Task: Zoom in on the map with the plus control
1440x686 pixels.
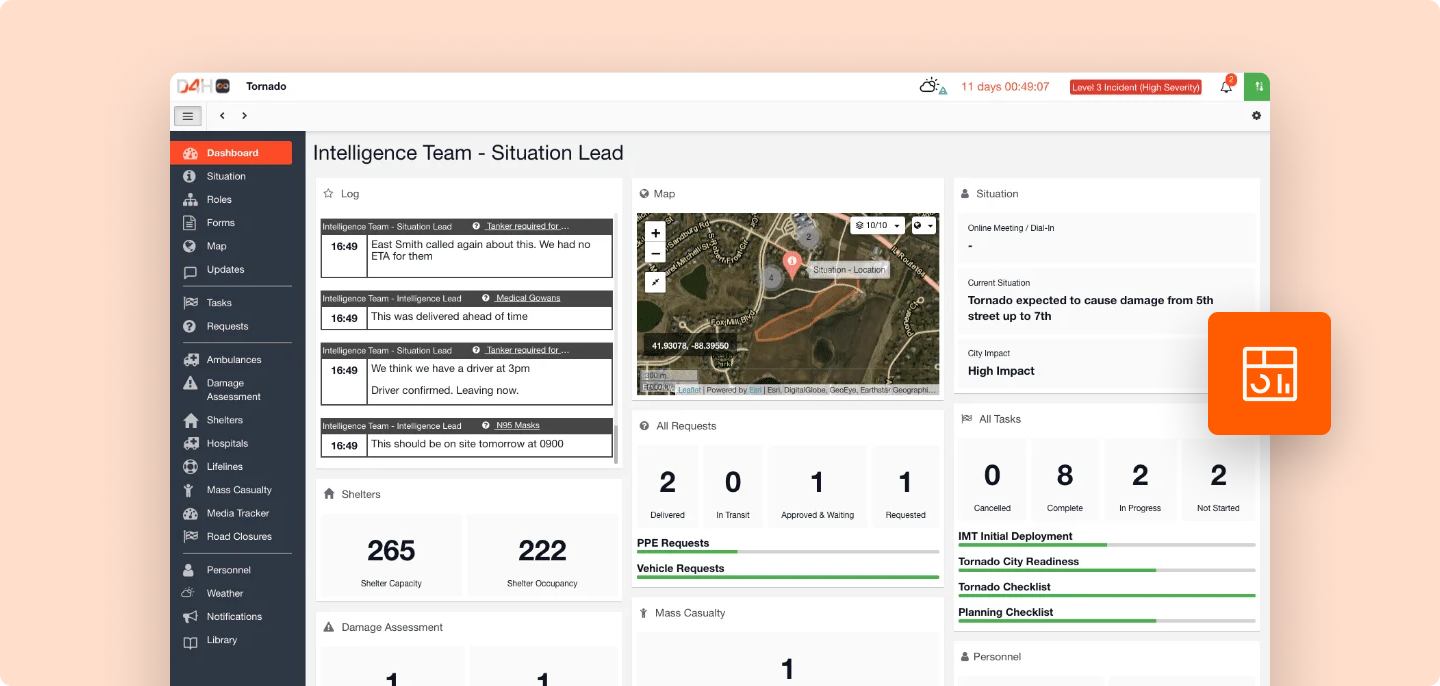Action: 655,231
